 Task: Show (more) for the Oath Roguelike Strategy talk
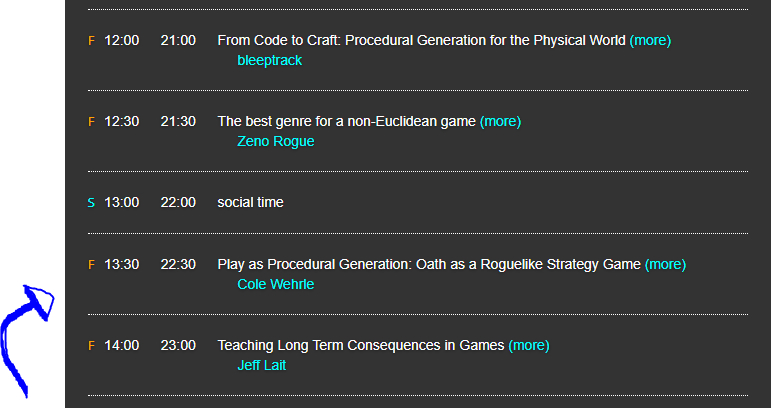click(665, 265)
